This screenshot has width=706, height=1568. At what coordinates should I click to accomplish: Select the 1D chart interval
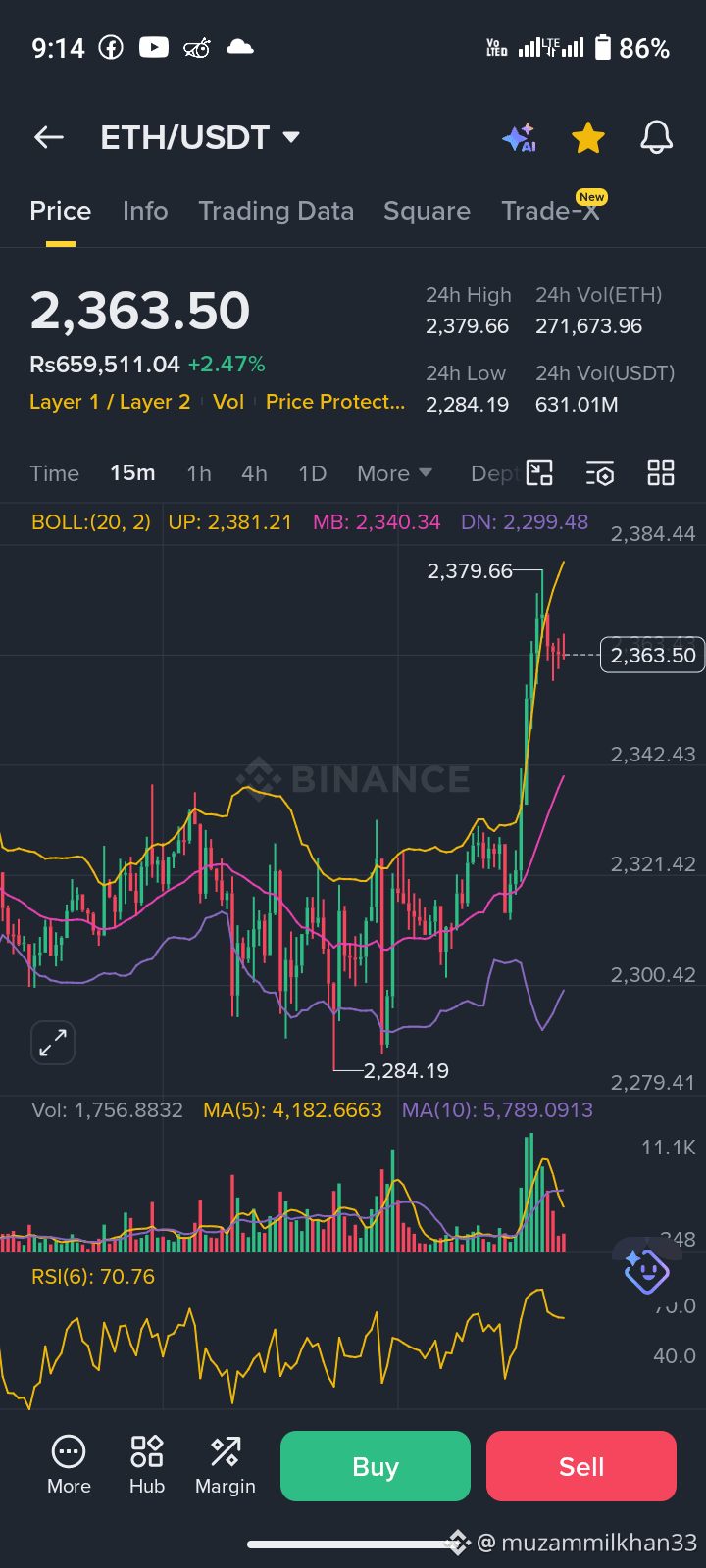[312, 473]
